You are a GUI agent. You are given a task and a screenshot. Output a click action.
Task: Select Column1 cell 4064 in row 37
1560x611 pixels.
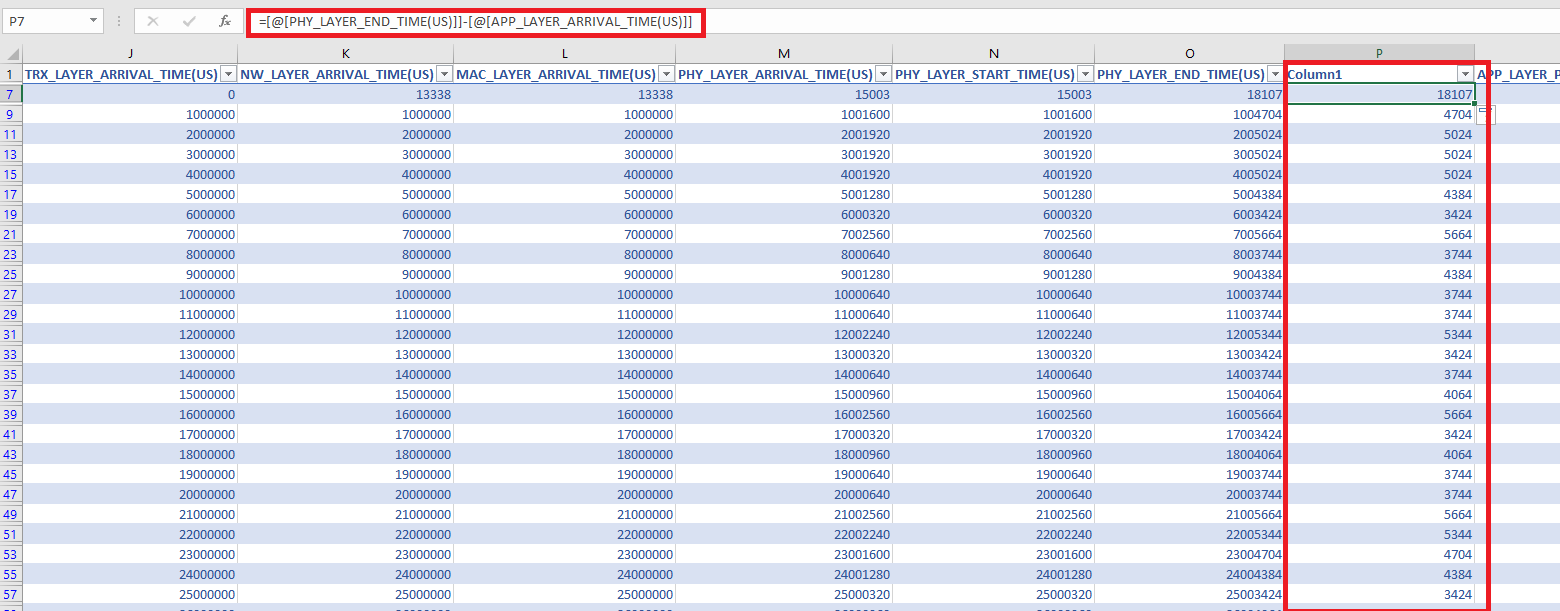pyautogui.click(x=1380, y=394)
